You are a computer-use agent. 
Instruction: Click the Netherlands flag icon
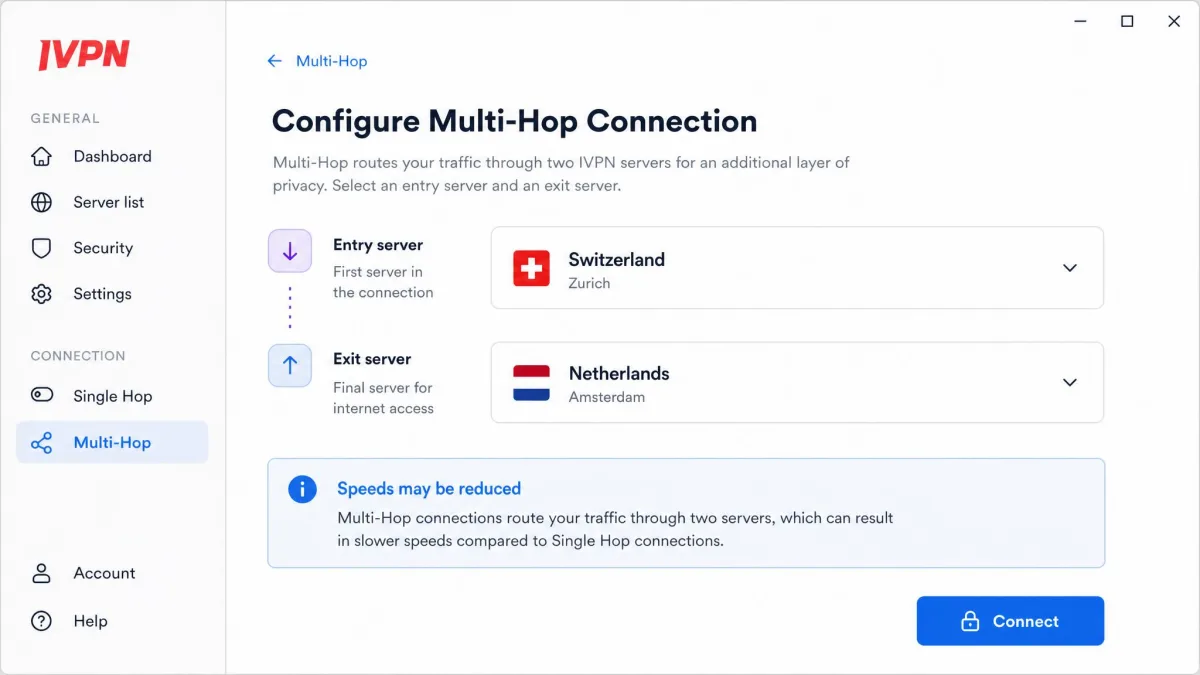pos(531,382)
